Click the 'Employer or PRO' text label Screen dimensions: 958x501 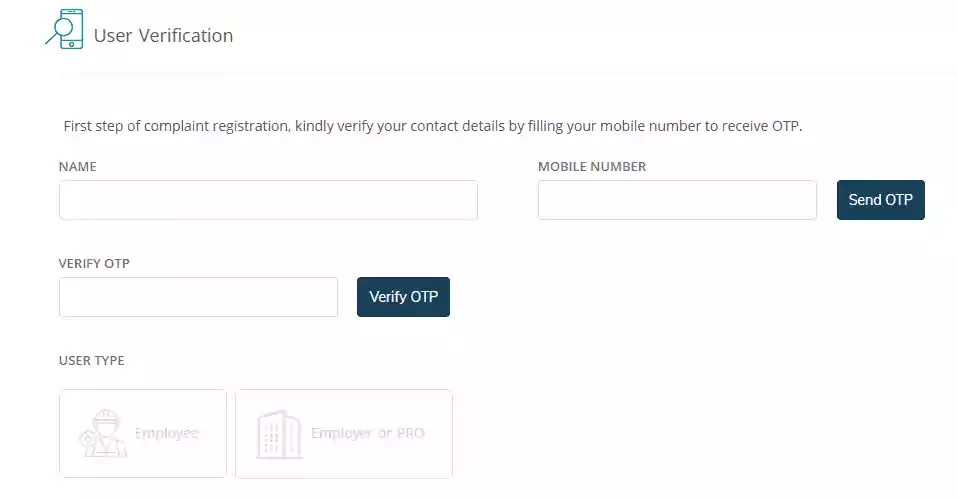tap(368, 433)
